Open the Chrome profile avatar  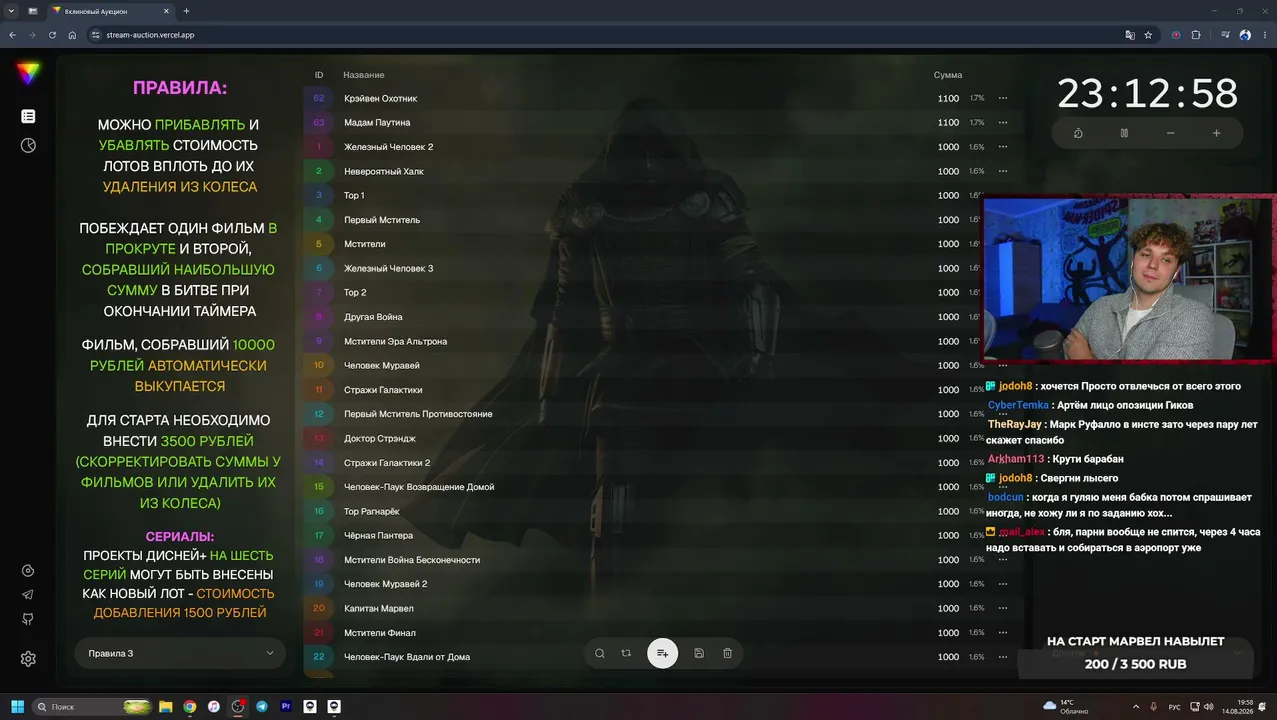(x=1245, y=35)
